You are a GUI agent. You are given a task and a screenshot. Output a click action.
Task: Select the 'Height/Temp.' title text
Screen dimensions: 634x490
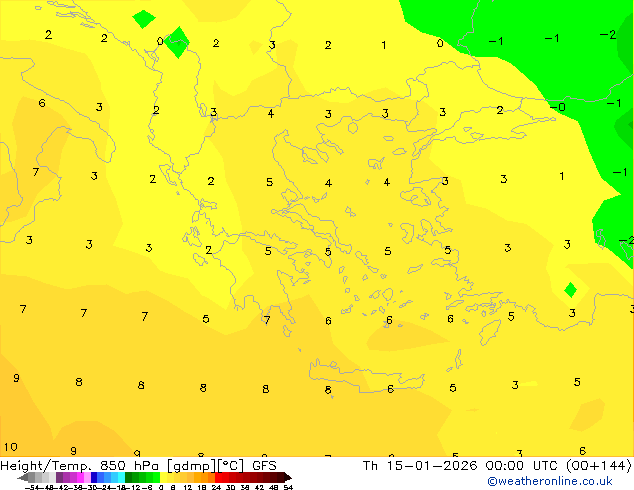[44, 466]
